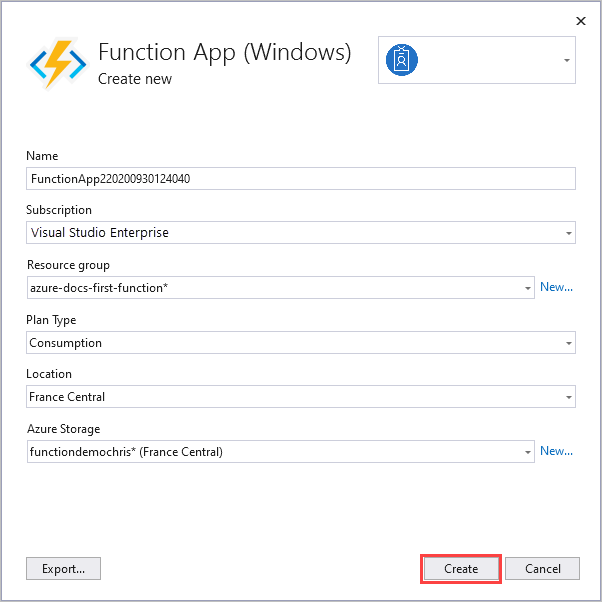Click the Azure Functions lightning bolt icon
Screen dimensions: 602x602
[58, 64]
